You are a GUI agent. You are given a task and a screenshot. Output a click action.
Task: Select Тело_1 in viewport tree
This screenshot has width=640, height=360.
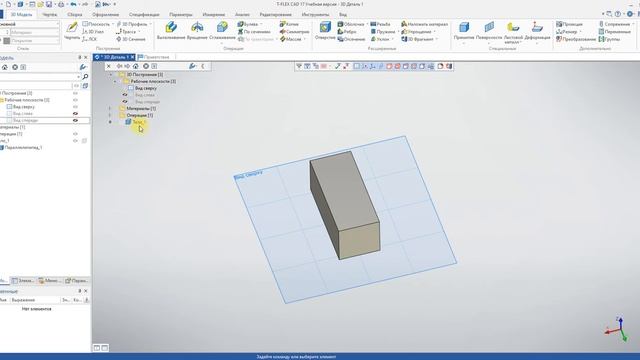pos(136,122)
